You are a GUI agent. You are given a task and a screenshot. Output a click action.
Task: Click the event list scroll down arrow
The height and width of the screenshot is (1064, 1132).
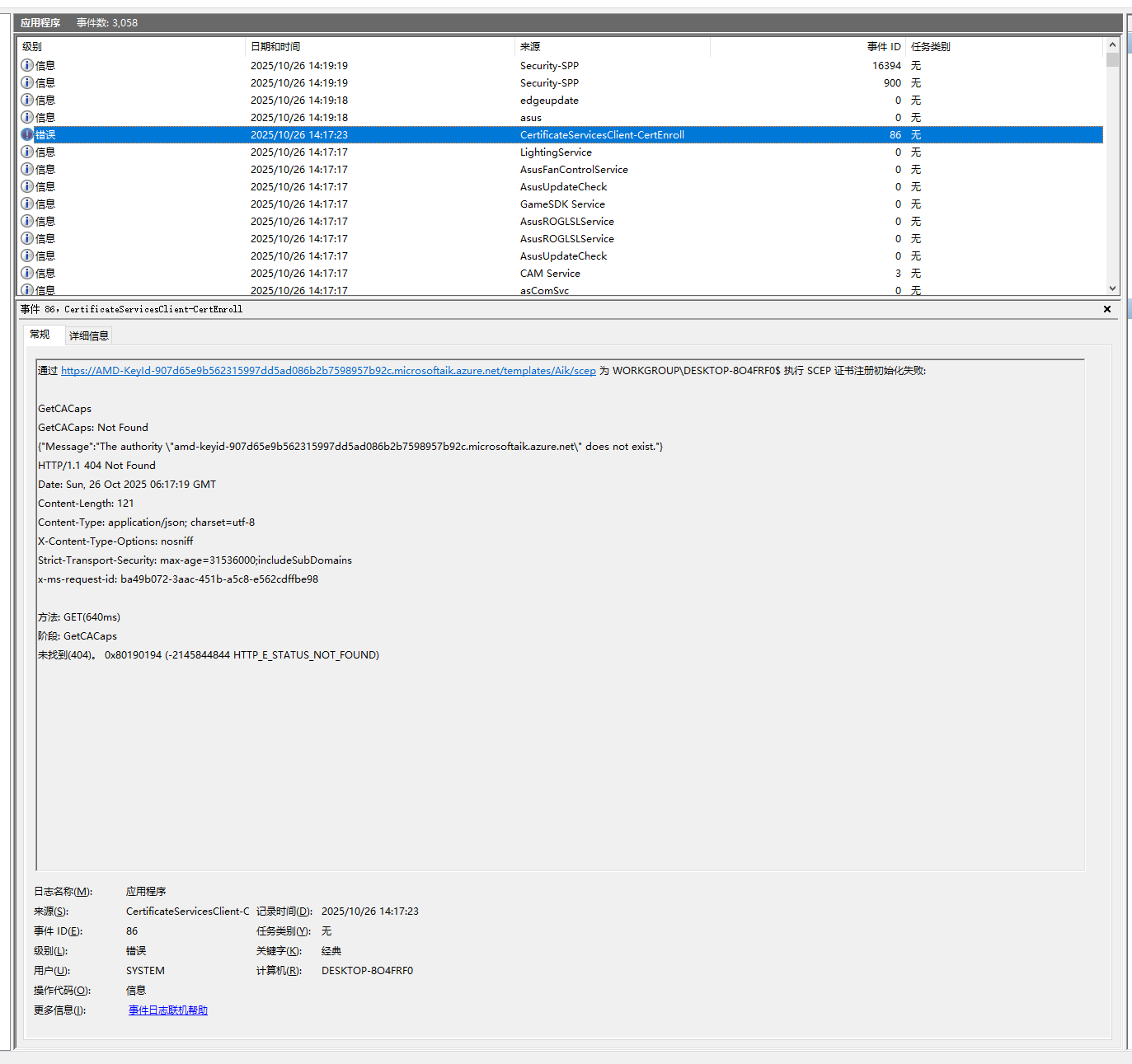click(x=1112, y=288)
